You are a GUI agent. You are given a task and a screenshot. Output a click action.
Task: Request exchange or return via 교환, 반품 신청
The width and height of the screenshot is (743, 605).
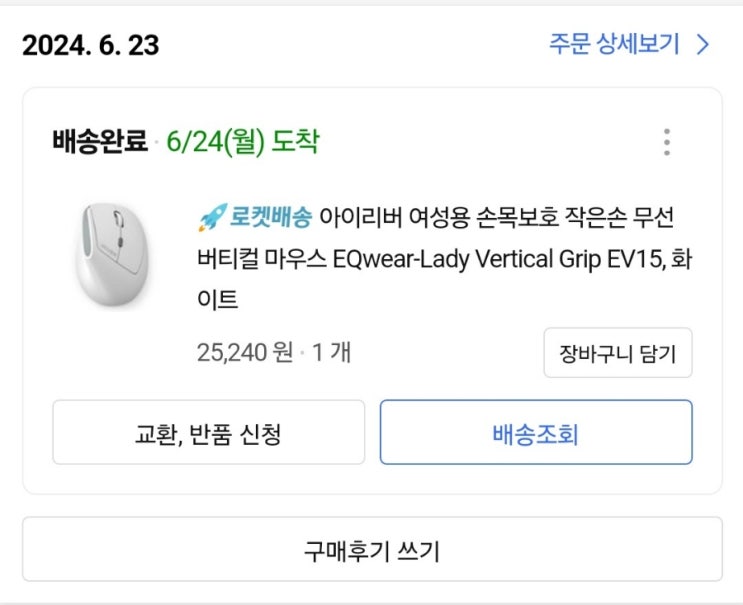(208, 433)
